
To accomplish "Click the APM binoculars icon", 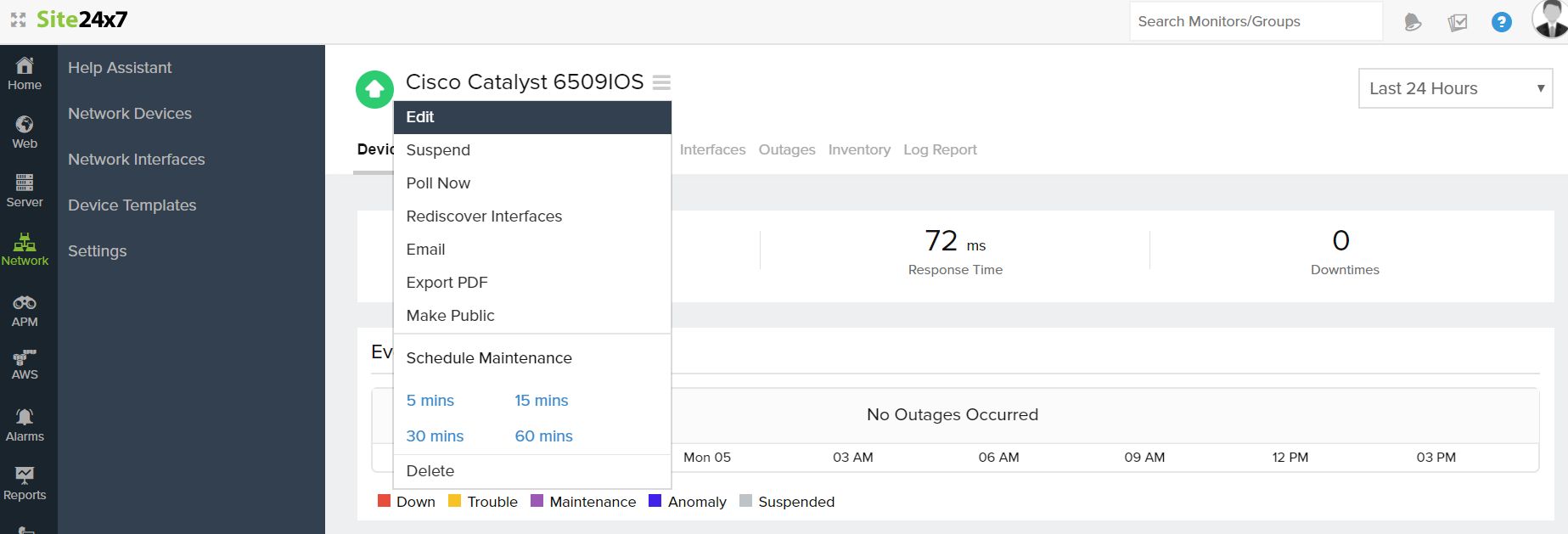I will tap(25, 310).
